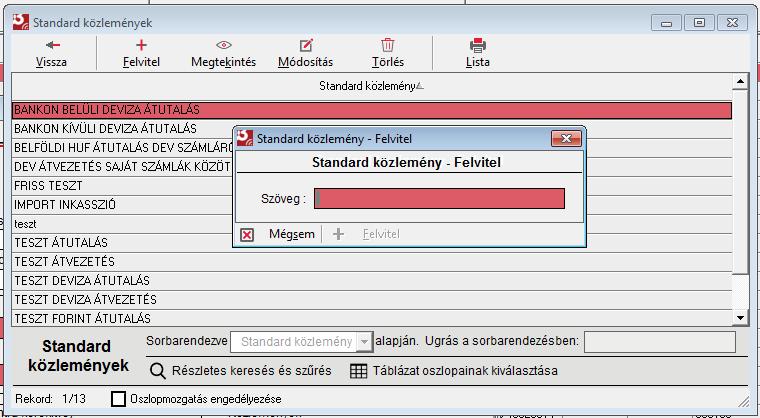
Task: Click the vertical scrollbar thumb of the list
Action: pyautogui.click(x=740, y=182)
